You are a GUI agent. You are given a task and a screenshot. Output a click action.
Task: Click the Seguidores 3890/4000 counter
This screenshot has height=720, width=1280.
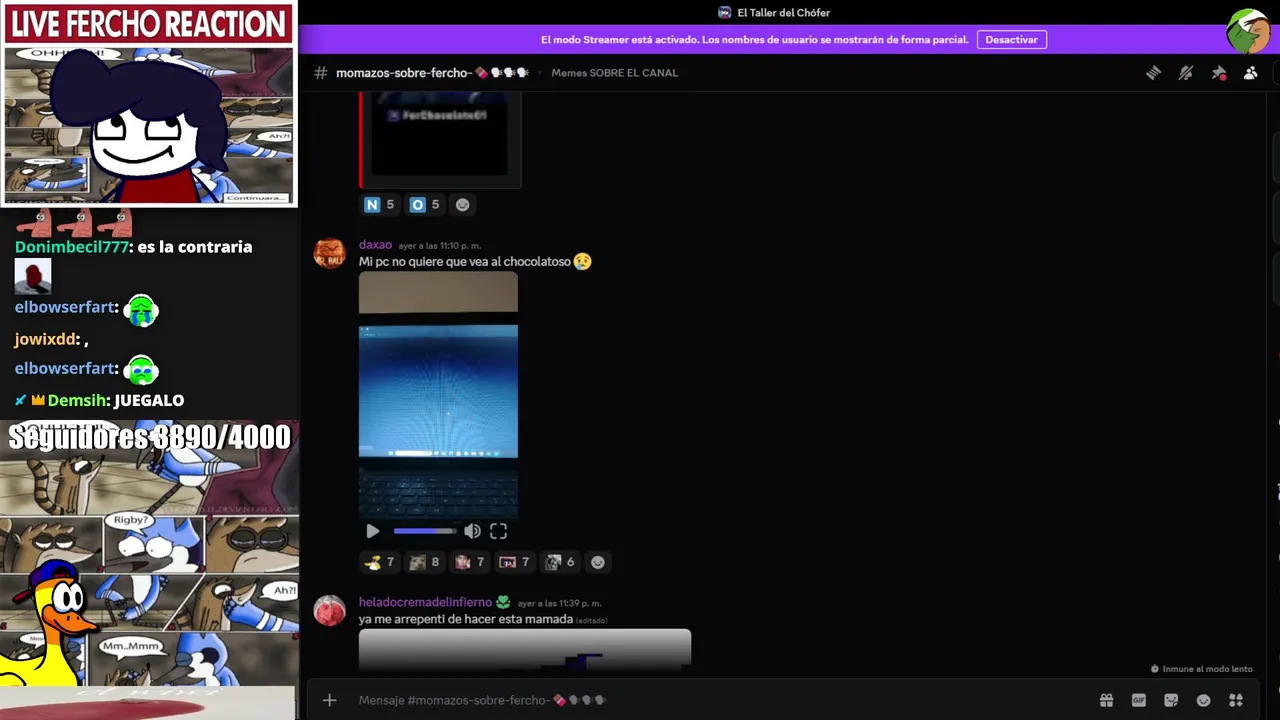[150, 437]
